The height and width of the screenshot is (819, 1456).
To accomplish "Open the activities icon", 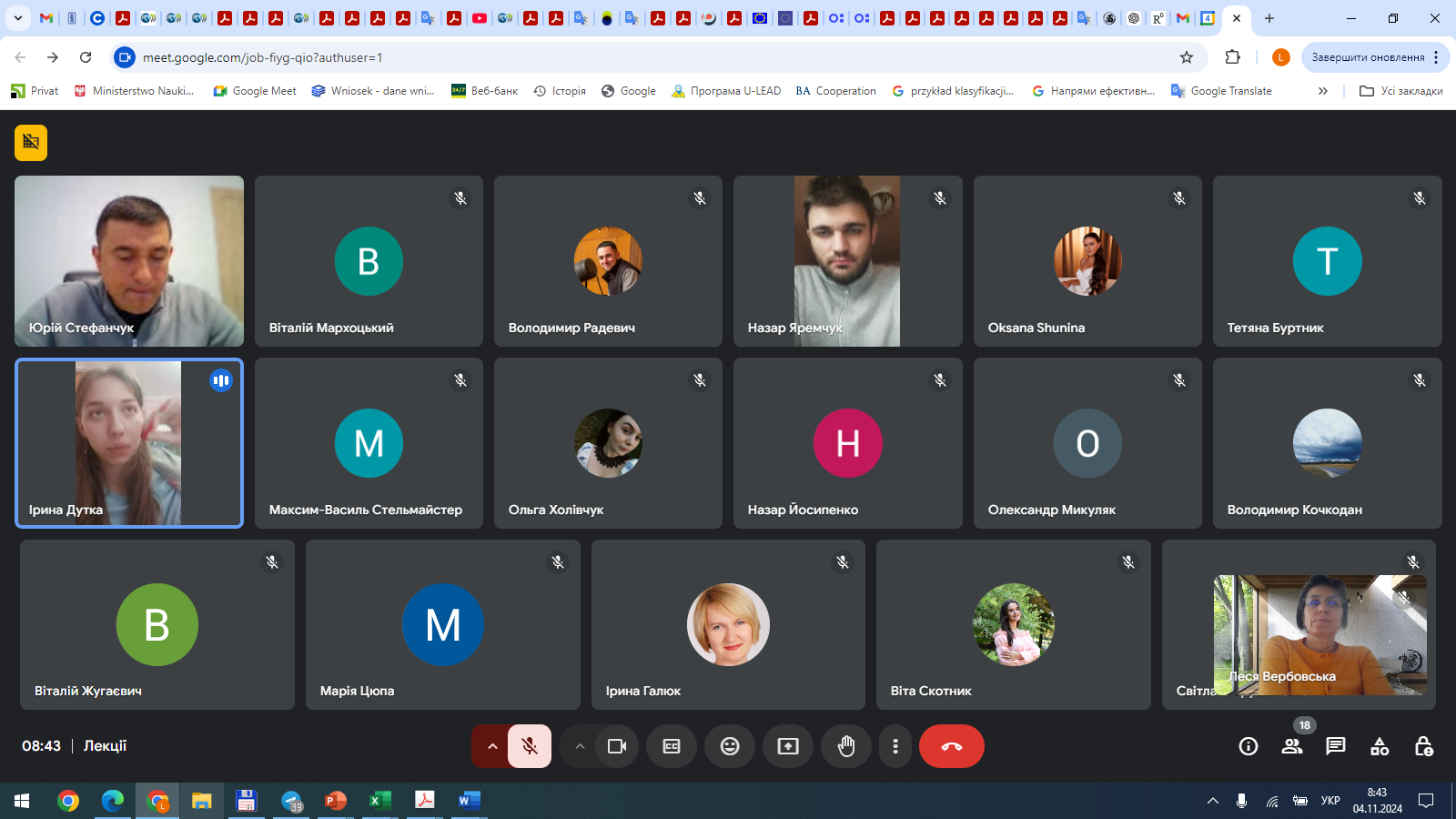I will [1380, 746].
